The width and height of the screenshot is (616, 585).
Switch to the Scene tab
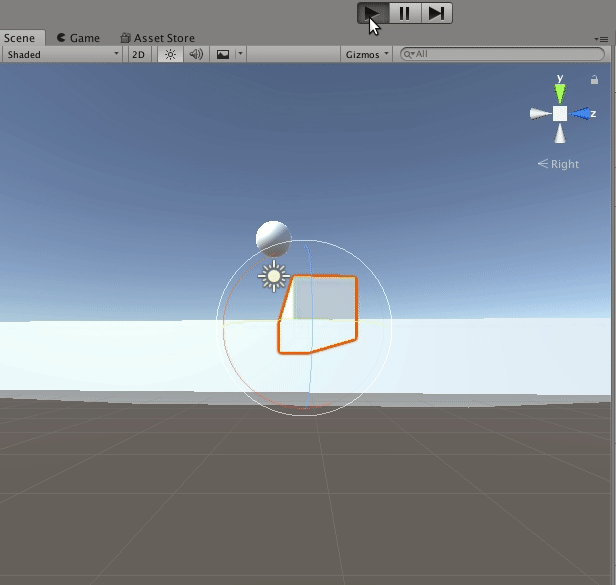point(20,38)
